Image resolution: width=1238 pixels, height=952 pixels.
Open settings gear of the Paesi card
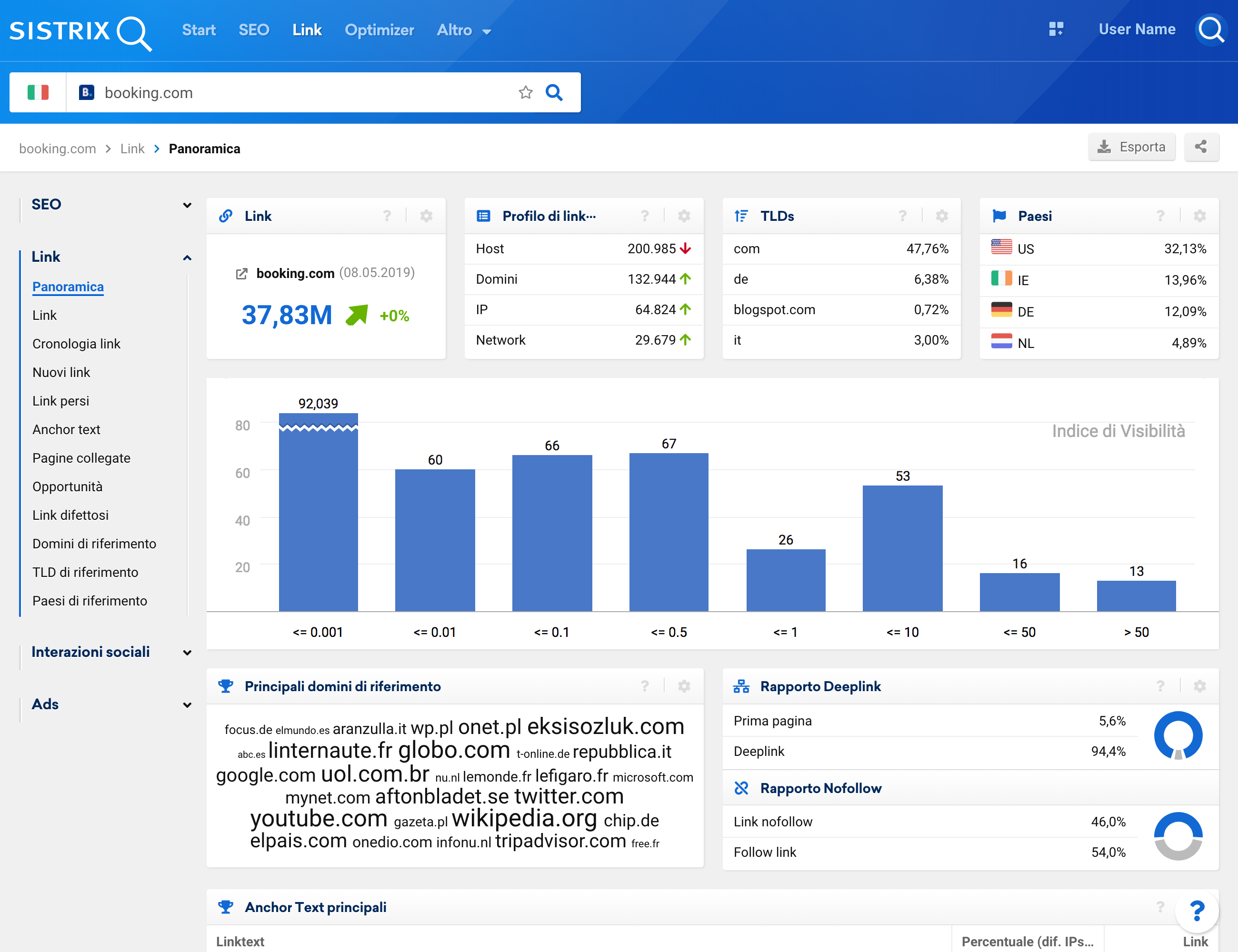click(x=1200, y=216)
